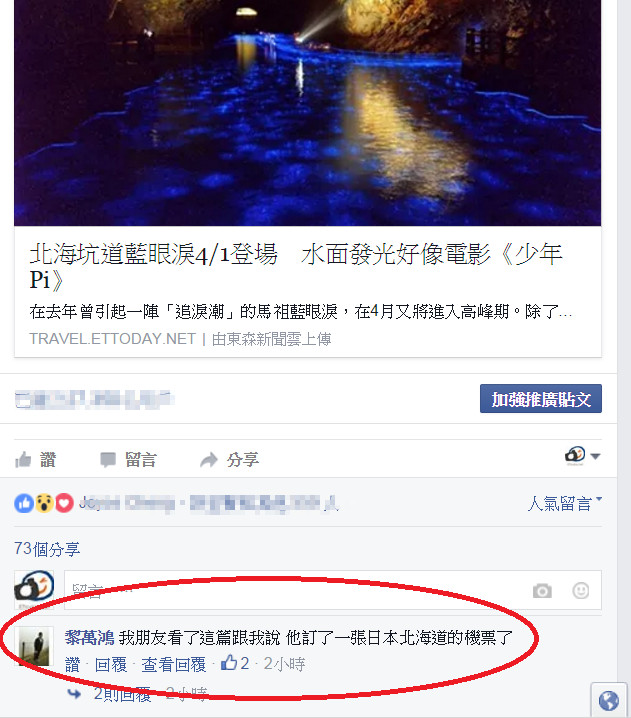631x718 pixels.
Task: Click the thumbs-up Like icon
Action: [x=23, y=459]
